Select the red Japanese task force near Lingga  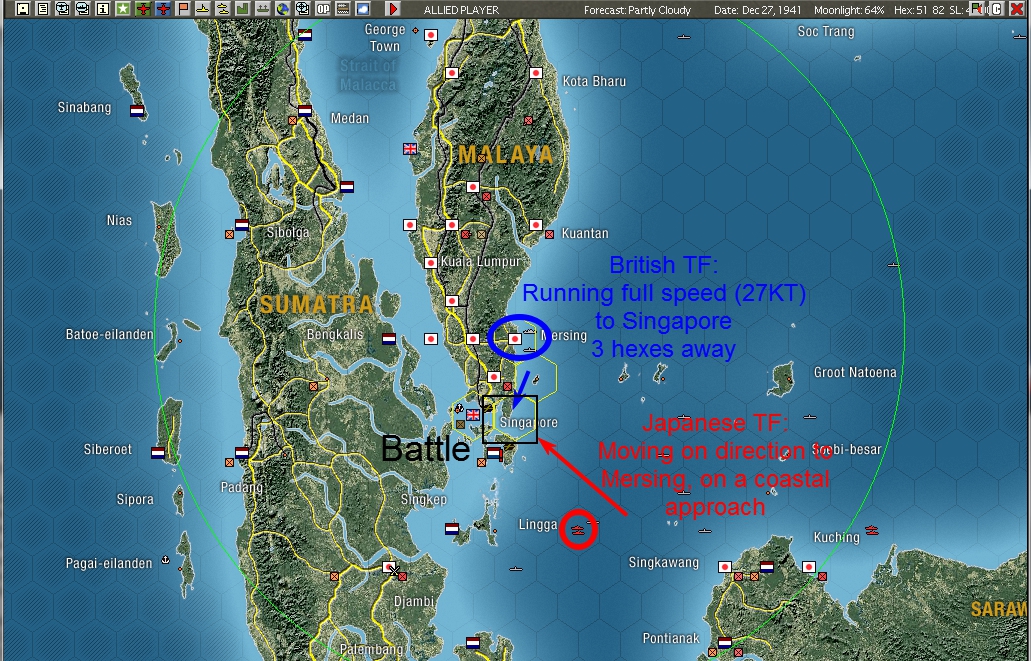click(579, 529)
